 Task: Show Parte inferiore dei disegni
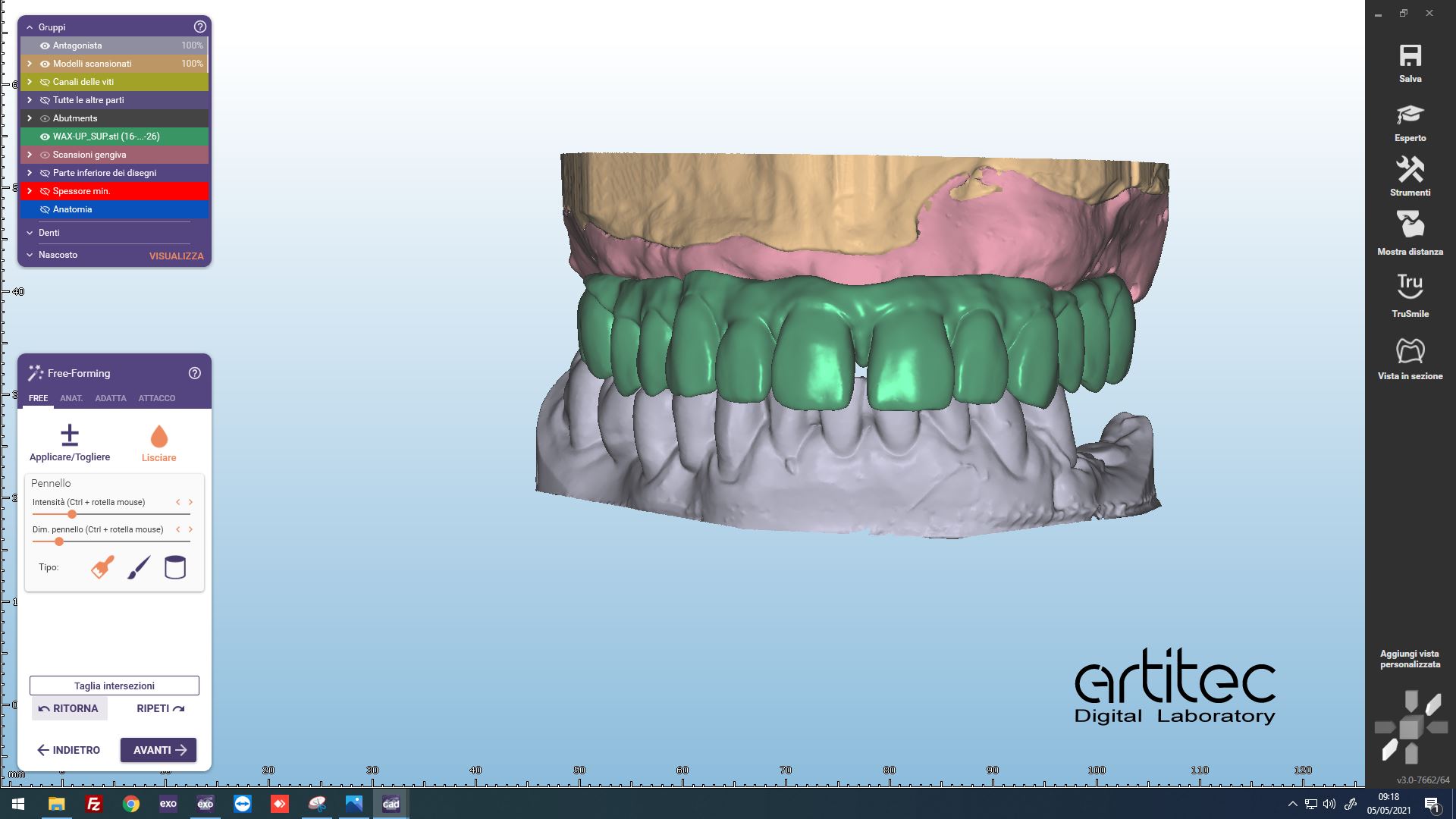point(45,173)
